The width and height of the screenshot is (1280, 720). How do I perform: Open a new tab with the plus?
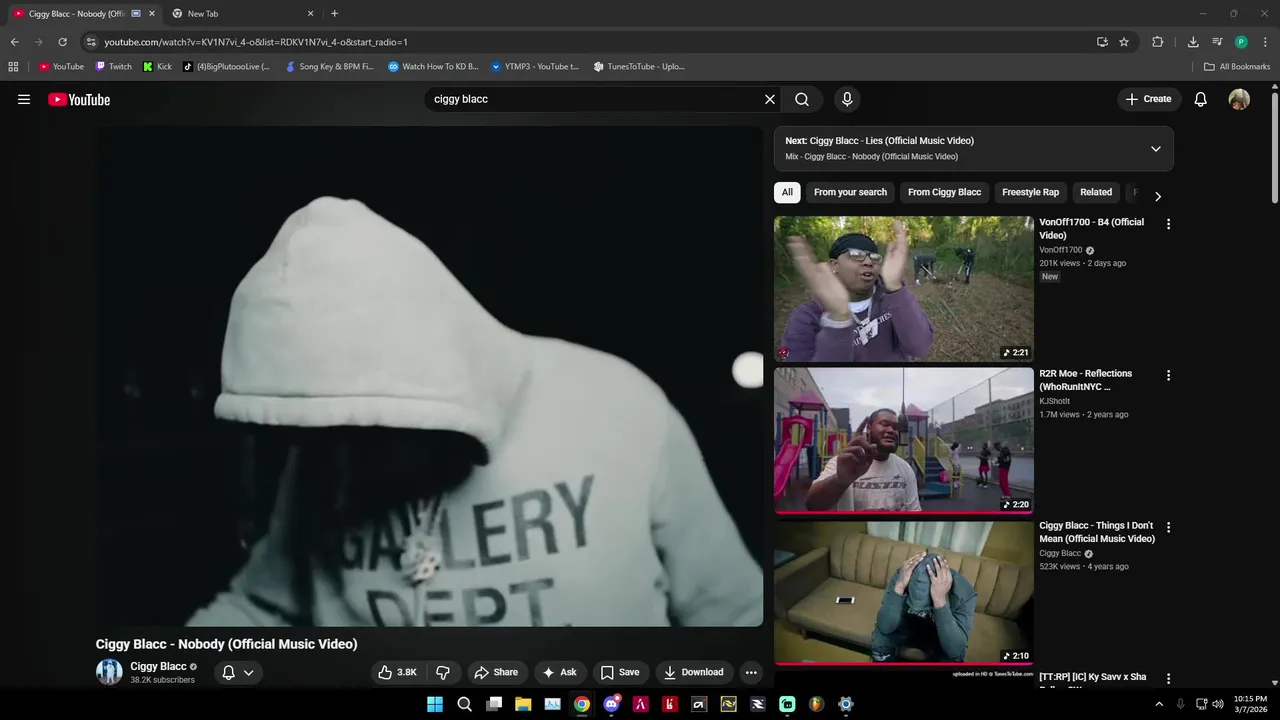[334, 14]
